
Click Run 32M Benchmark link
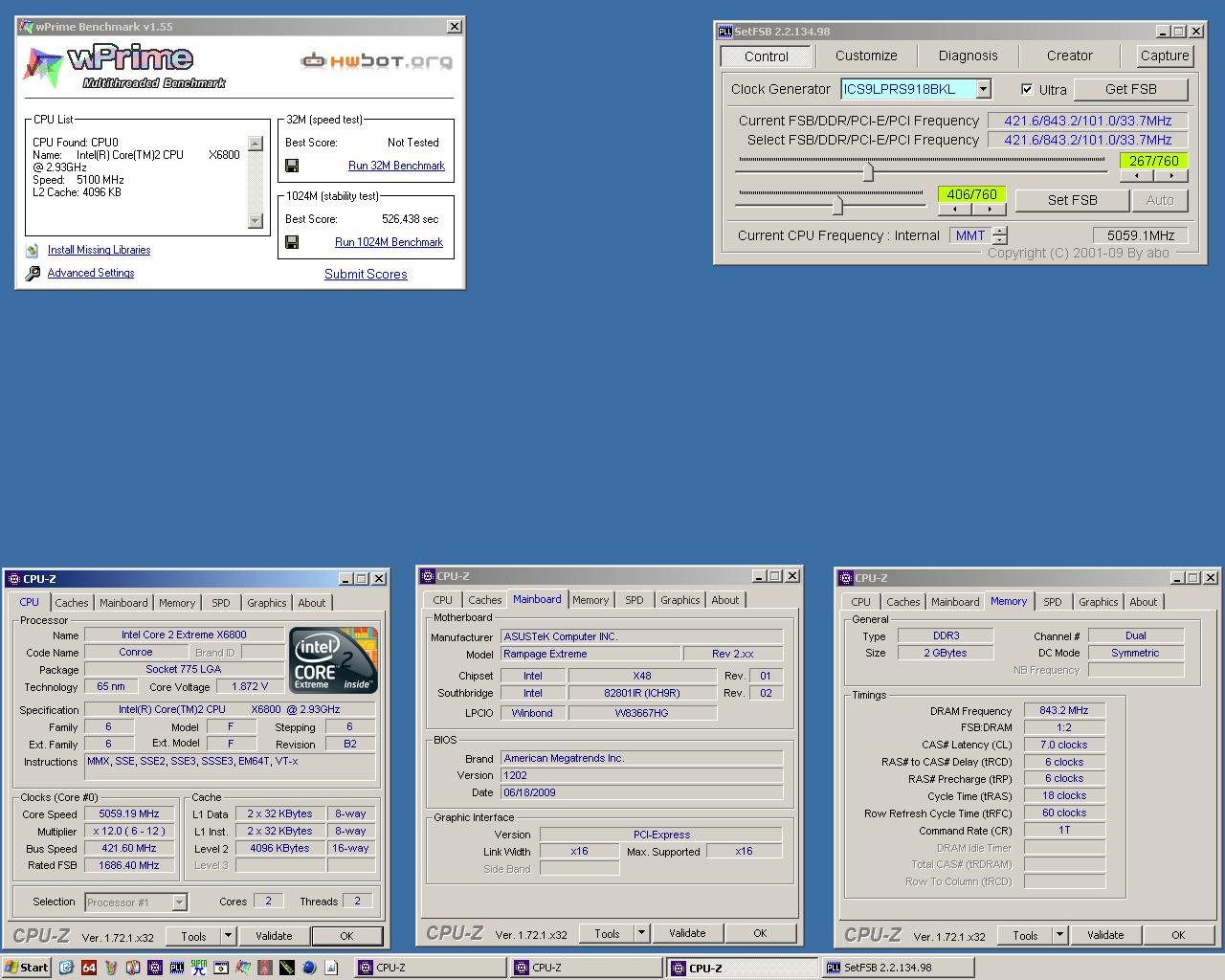click(396, 166)
